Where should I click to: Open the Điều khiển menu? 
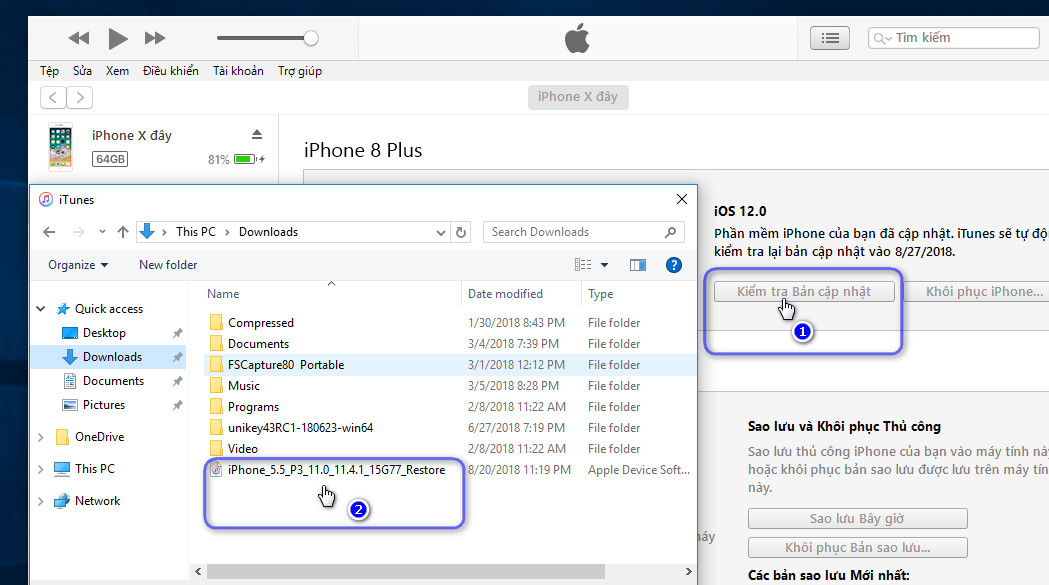pos(171,71)
